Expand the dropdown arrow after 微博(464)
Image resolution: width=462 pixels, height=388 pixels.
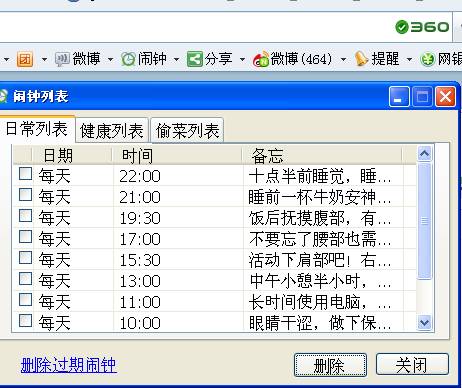343,60
